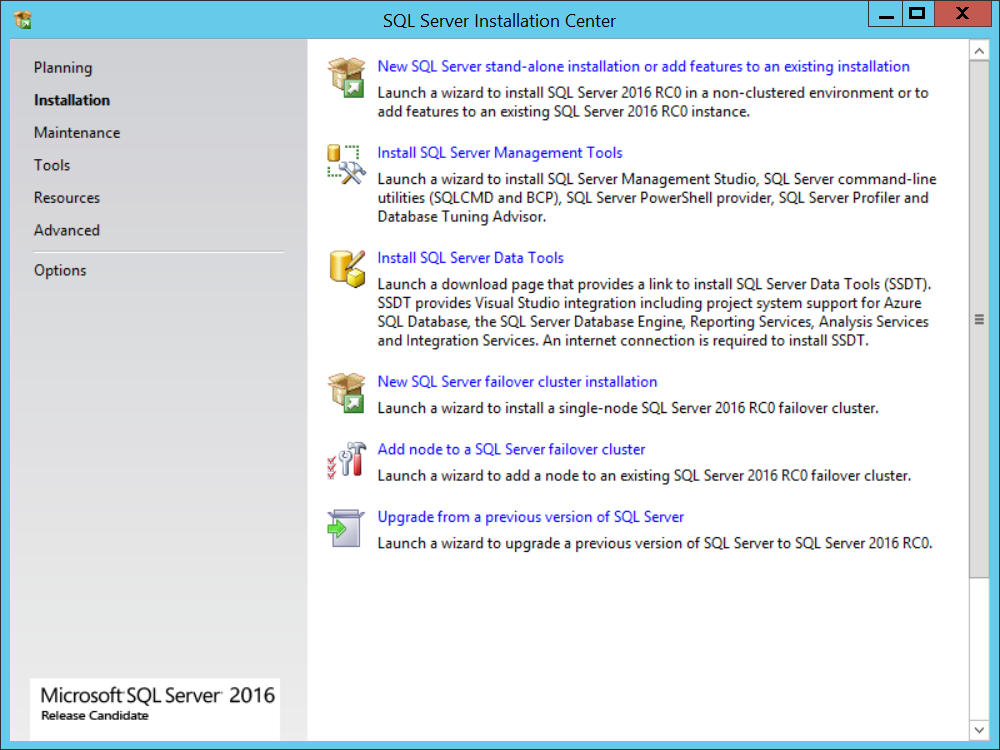This screenshot has height=750, width=1000.
Task: Select the Management Tools hammer-and-wrench icon
Action: [x=347, y=163]
